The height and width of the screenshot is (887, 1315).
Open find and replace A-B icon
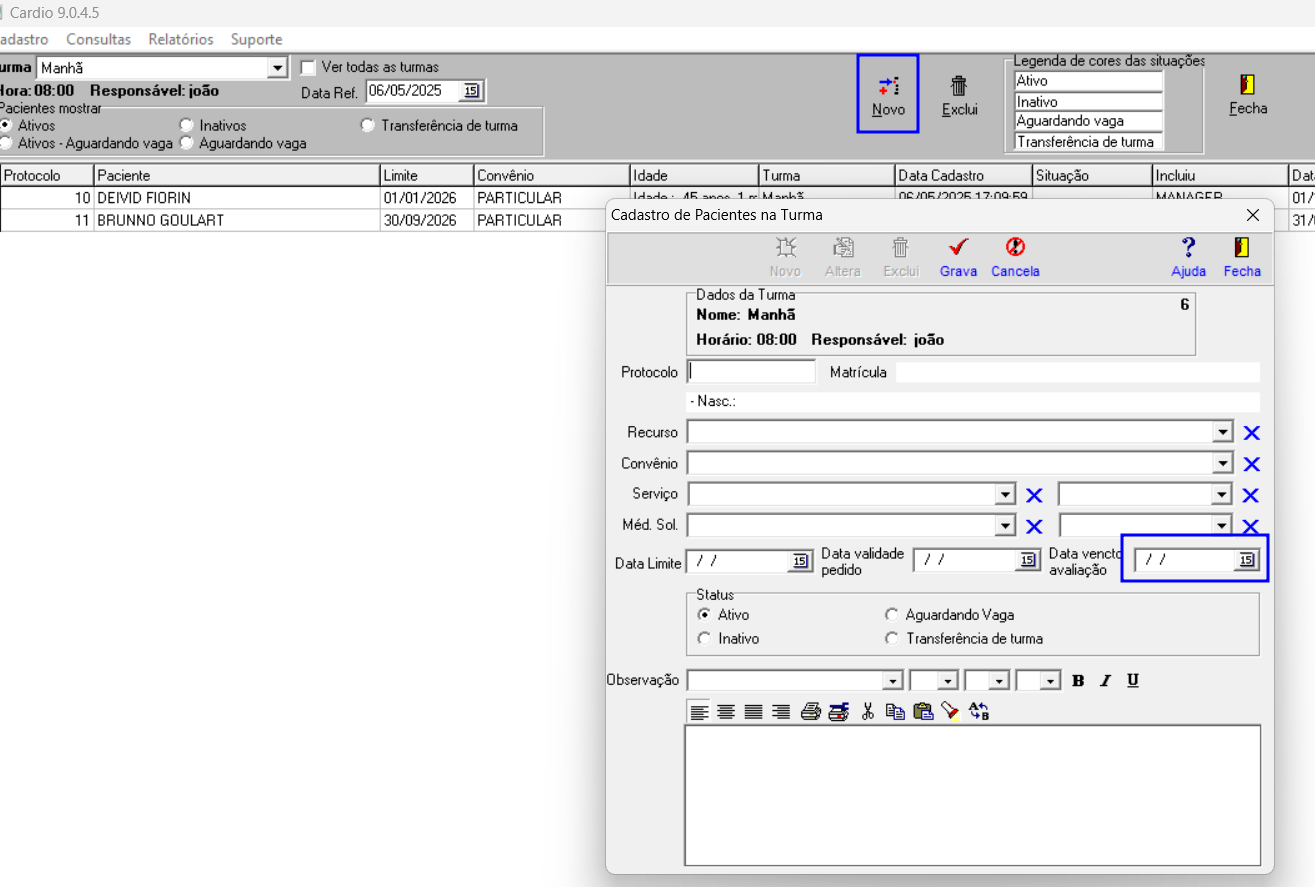(x=979, y=712)
